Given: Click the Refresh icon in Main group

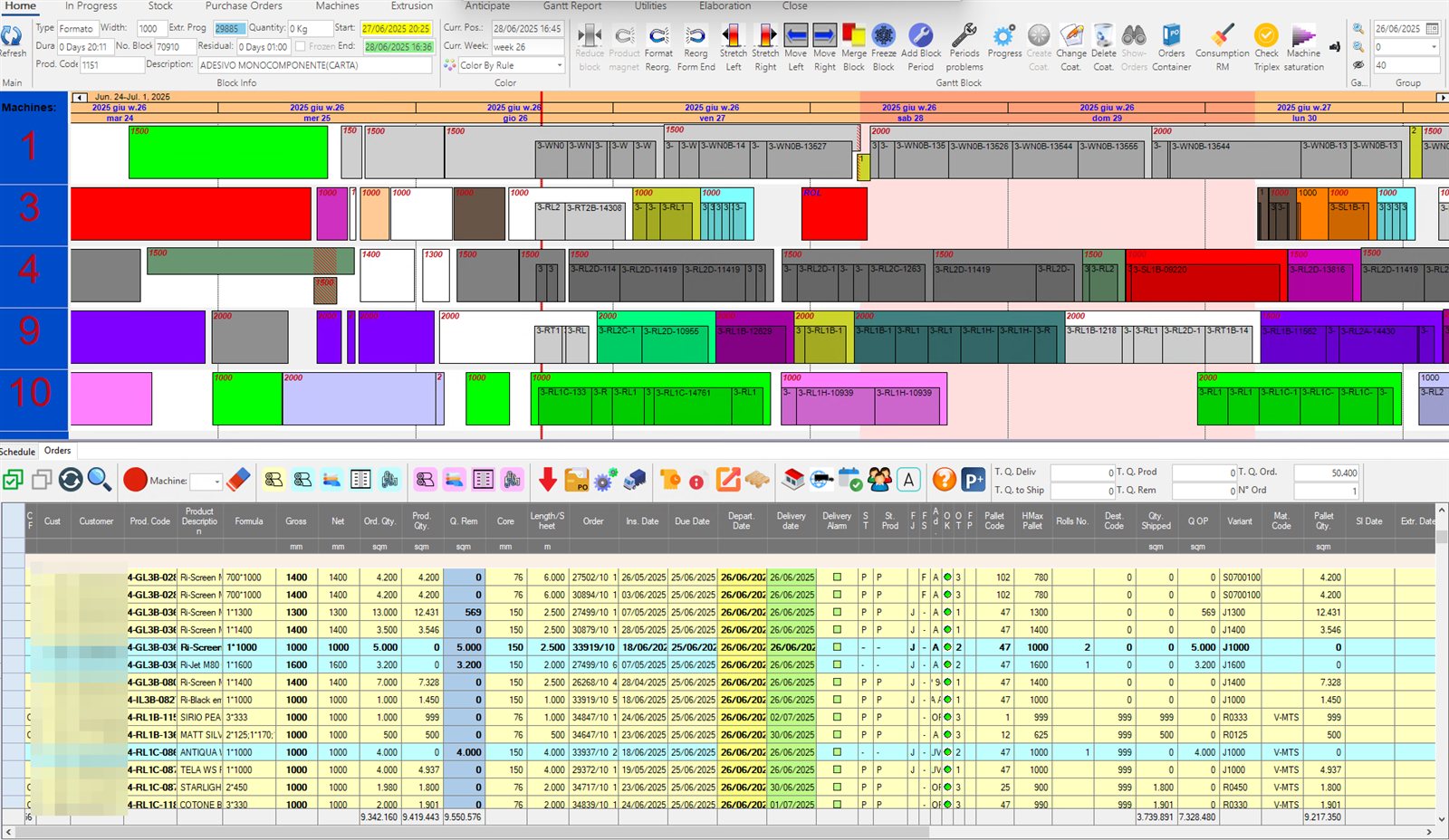Looking at the screenshot, I should 12,36.
